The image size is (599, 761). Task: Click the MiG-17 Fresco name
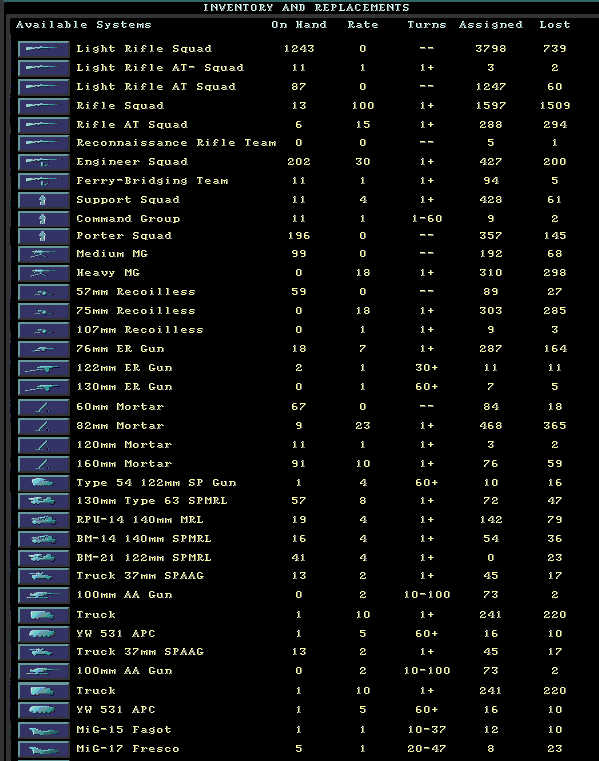(x=128, y=748)
